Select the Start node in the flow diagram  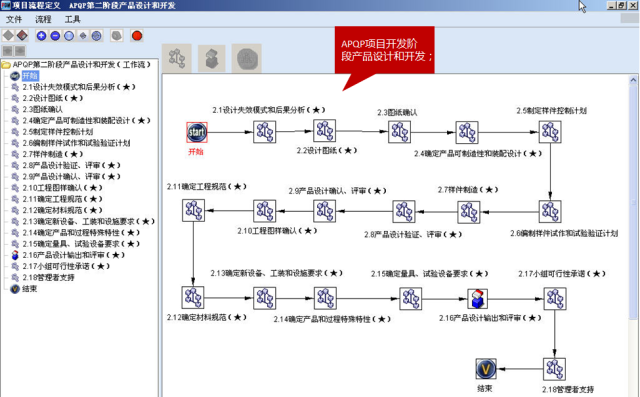[197, 132]
